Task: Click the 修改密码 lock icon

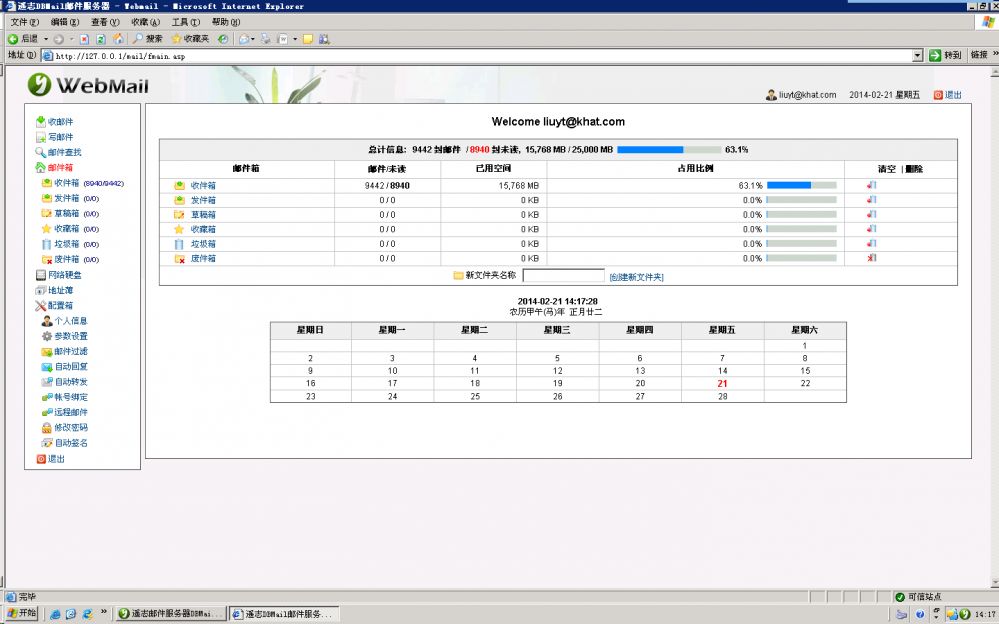Action: click(x=47, y=428)
